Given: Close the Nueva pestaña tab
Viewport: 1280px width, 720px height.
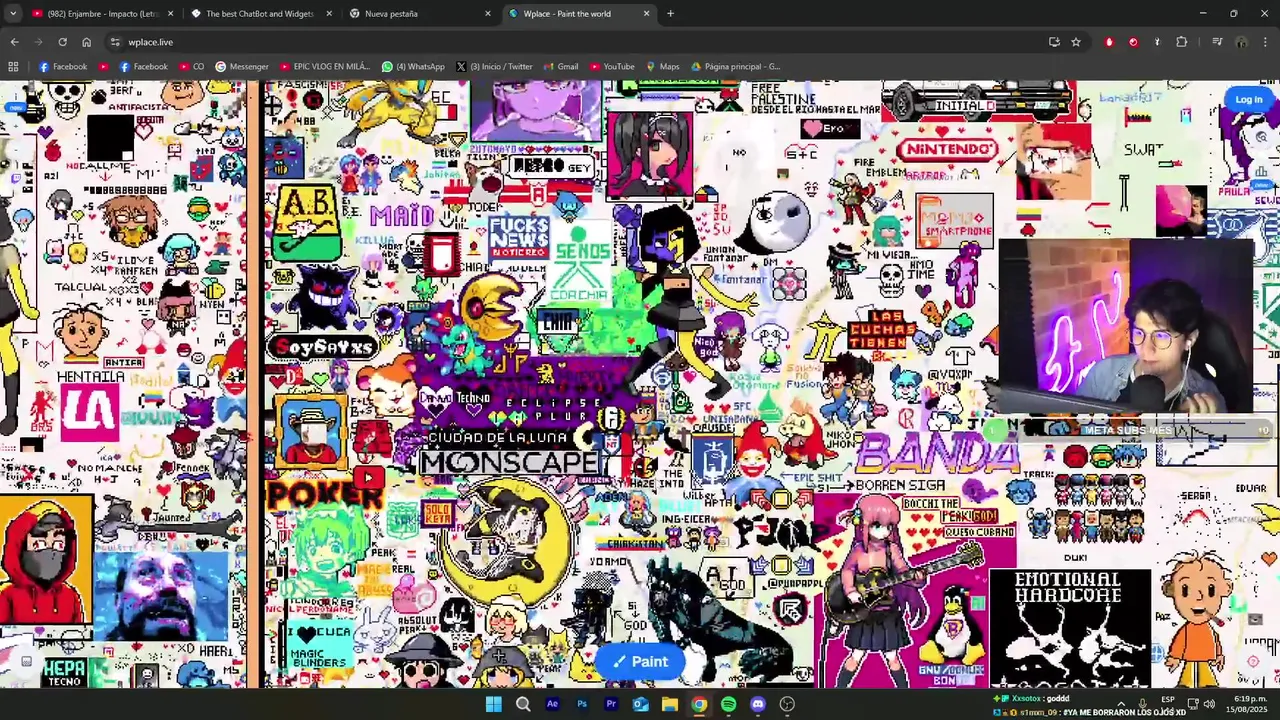Looking at the screenshot, I should 488,14.
